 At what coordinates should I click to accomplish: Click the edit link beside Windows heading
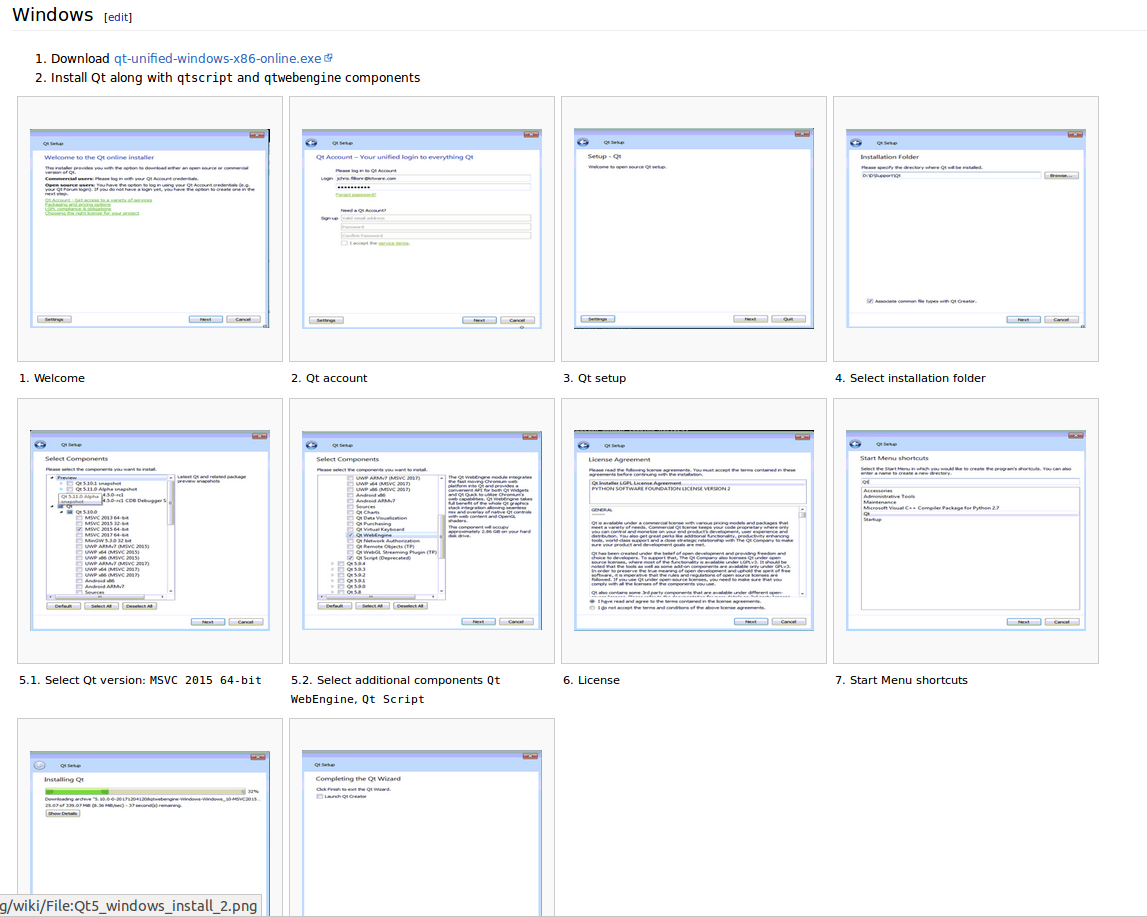[118, 17]
